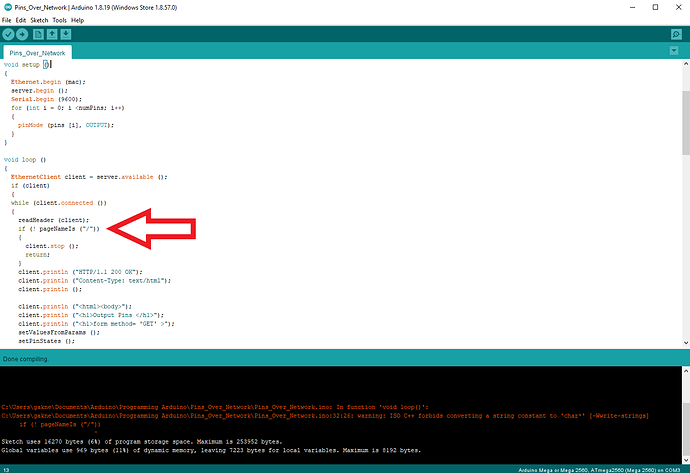Click the 'readHeader (client);' line

[53, 220]
